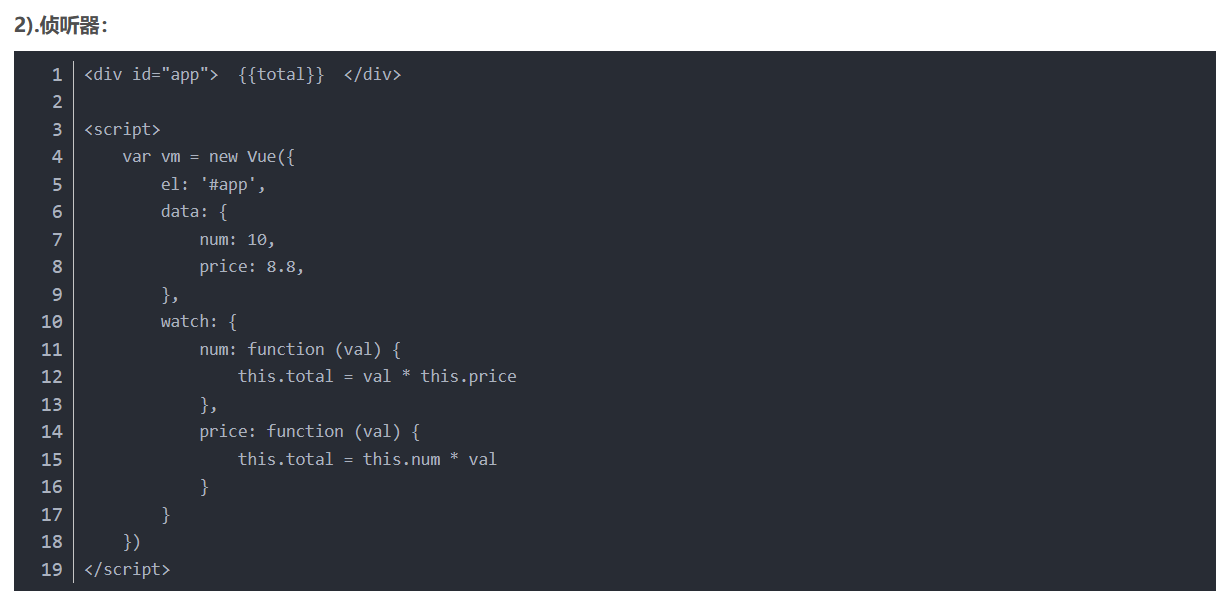
Task: Click the "price: 8.8," property line
Action: [251, 267]
